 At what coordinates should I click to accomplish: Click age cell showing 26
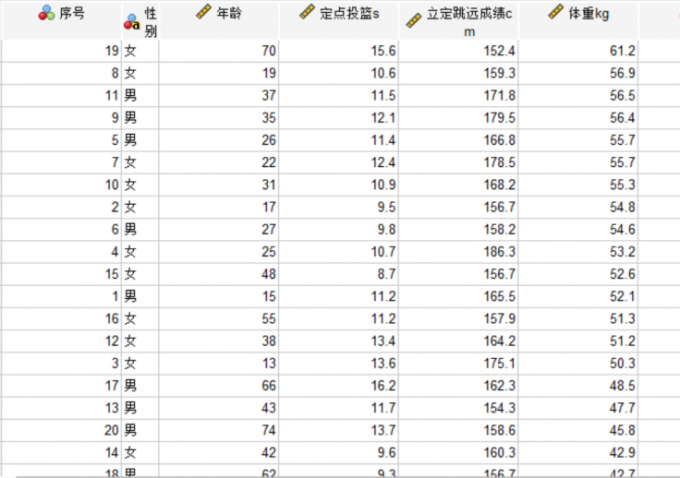[219, 141]
